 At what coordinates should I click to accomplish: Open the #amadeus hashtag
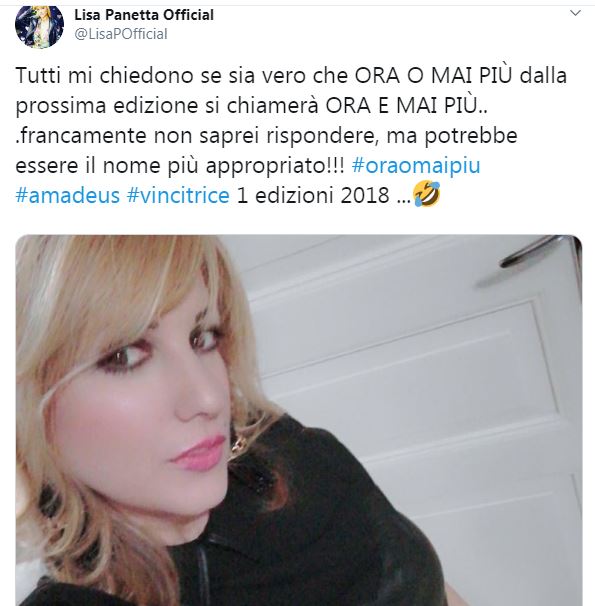click(x=68, y=196)
